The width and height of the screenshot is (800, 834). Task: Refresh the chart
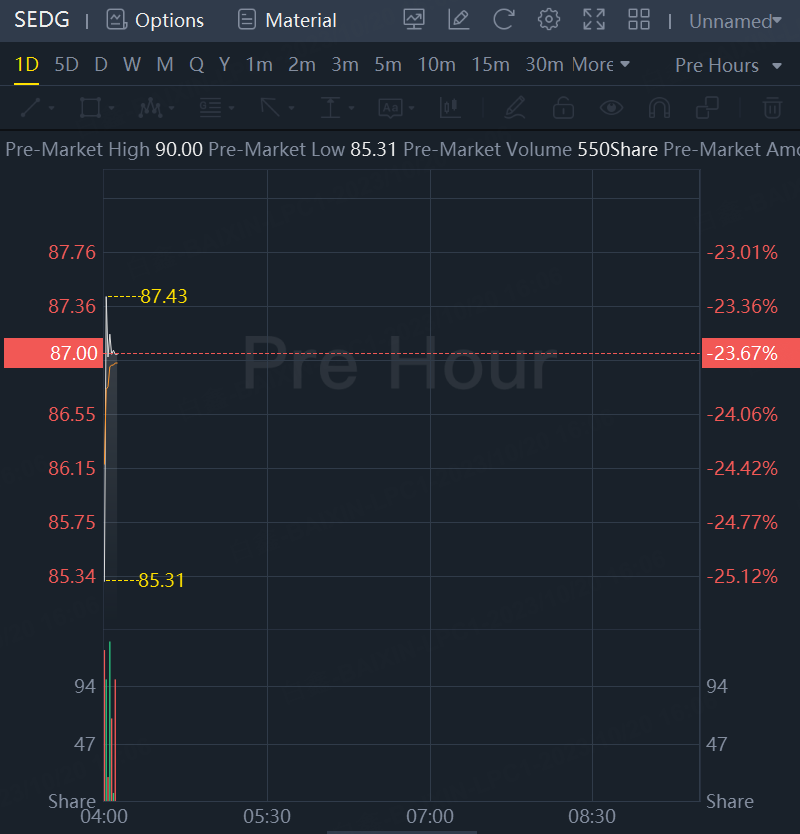[x=504, y=19]
